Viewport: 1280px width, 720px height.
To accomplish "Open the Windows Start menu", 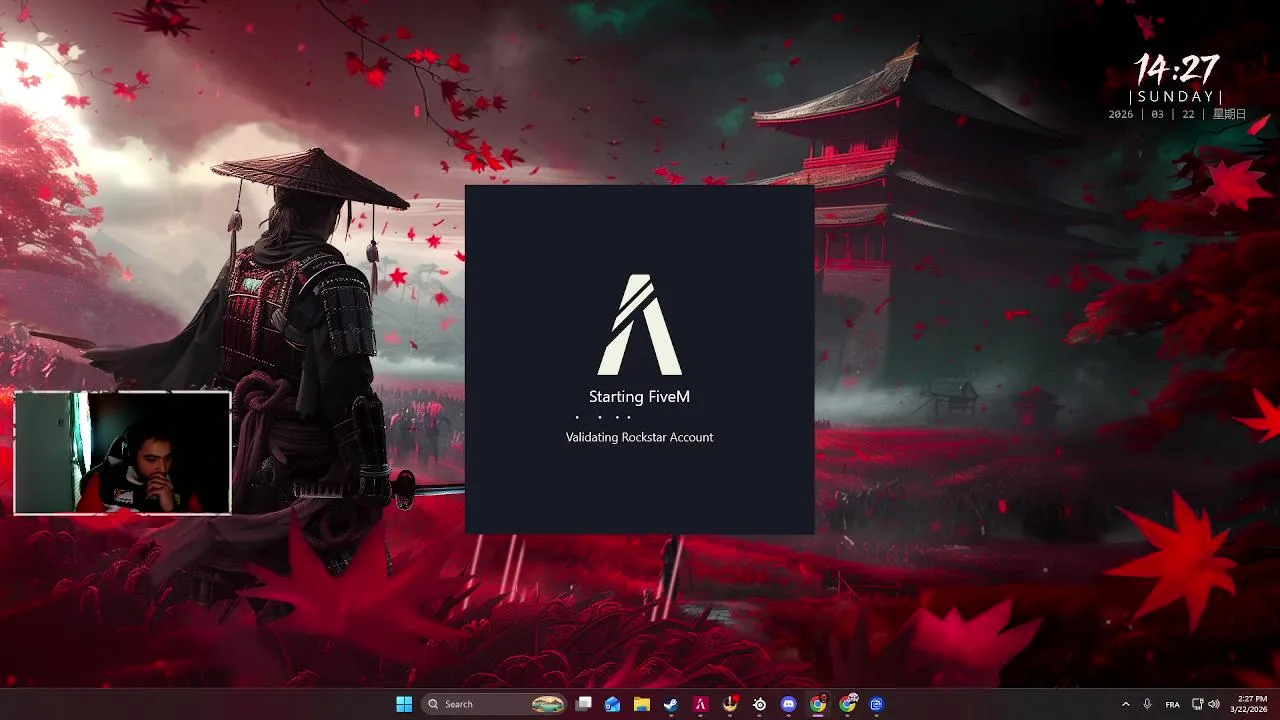I will [x=404, y=704].
